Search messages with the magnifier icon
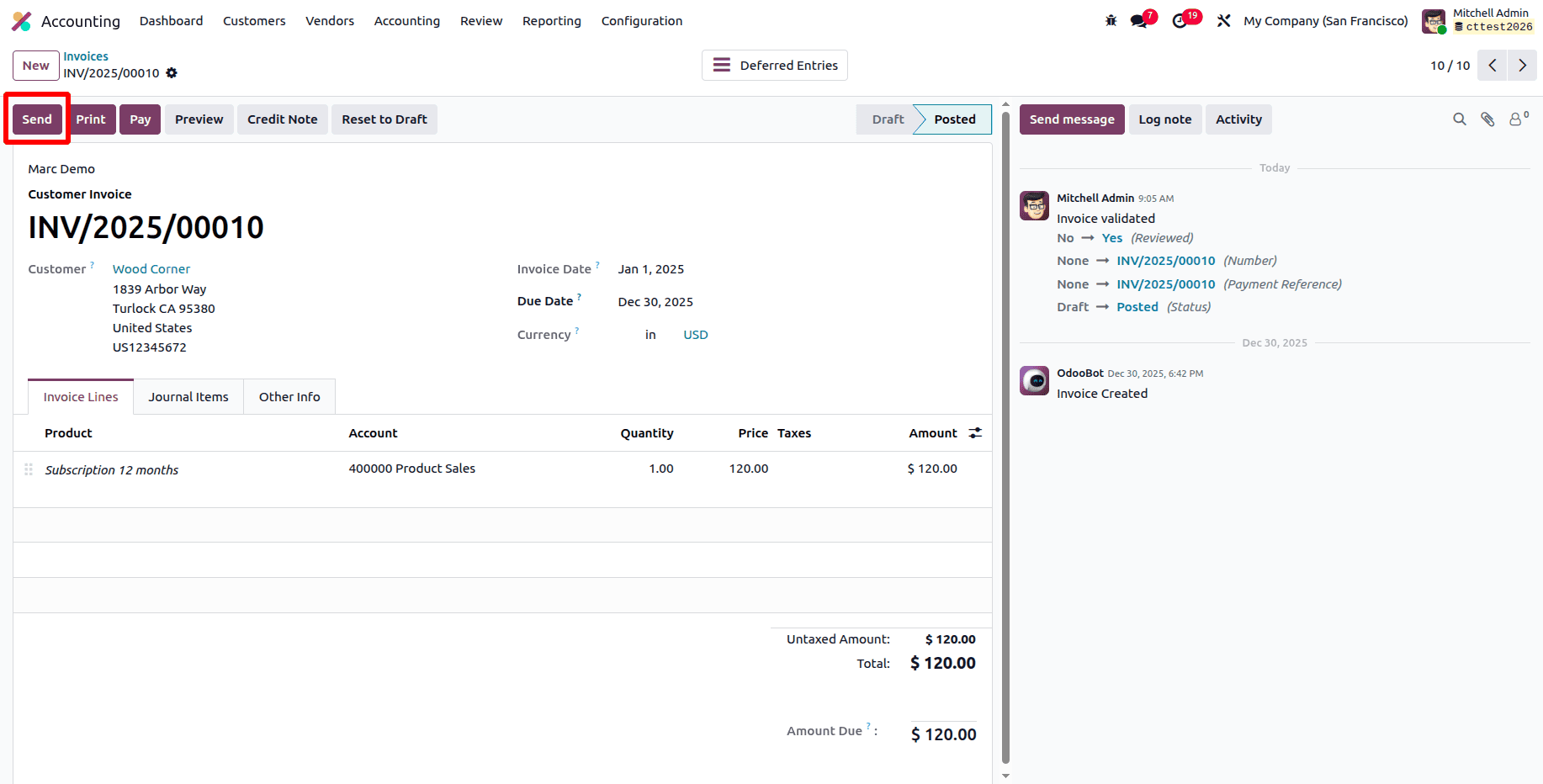Image resolution: width=1543 pixels, height=784 pixels. coord(1459,119)
